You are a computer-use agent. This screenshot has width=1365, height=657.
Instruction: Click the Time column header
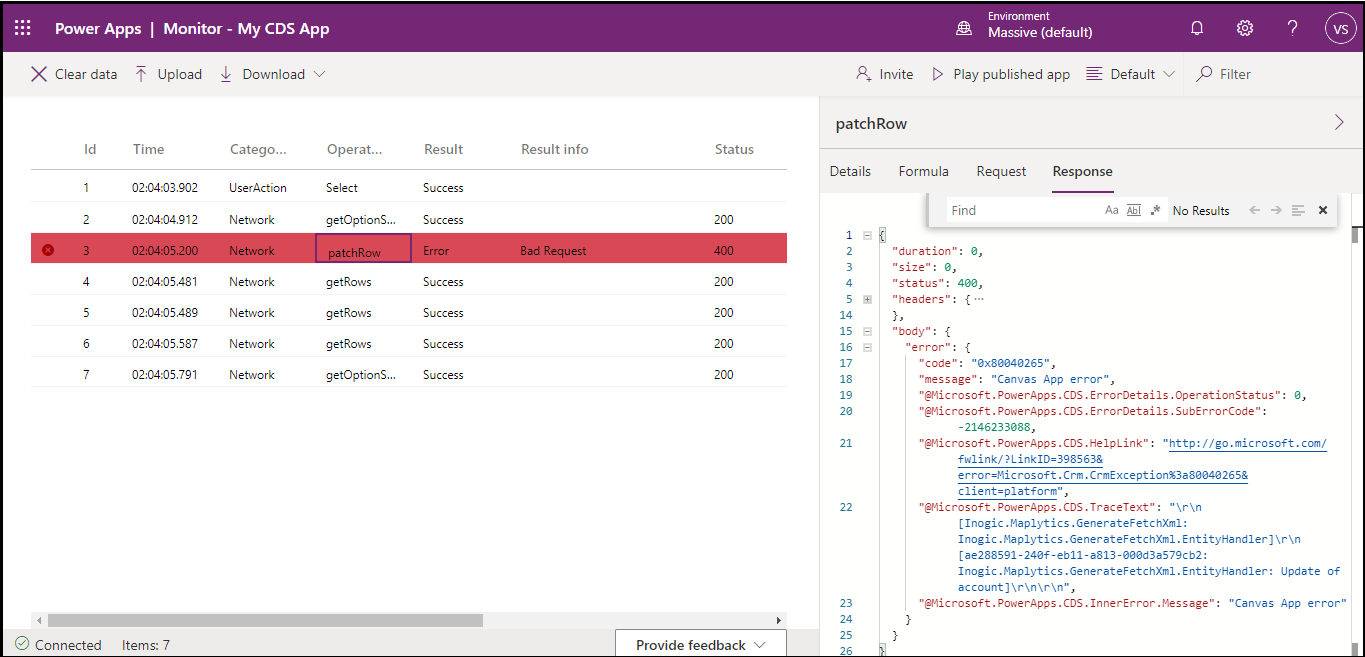tap(148, 149)
